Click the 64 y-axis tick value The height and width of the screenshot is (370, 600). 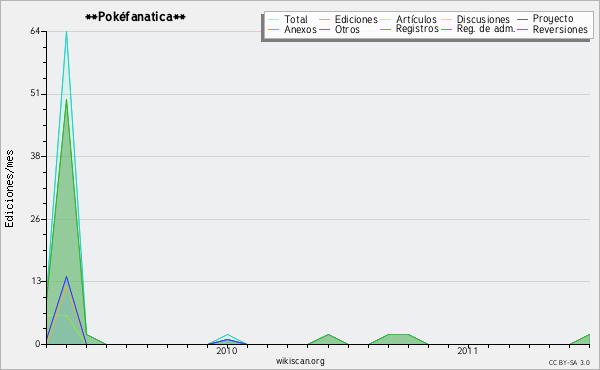(35, 31)
